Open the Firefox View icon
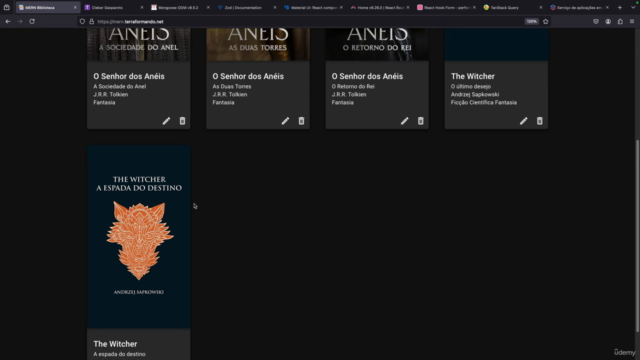Screen dimensions: 640x360 click(x=7, y=7)
